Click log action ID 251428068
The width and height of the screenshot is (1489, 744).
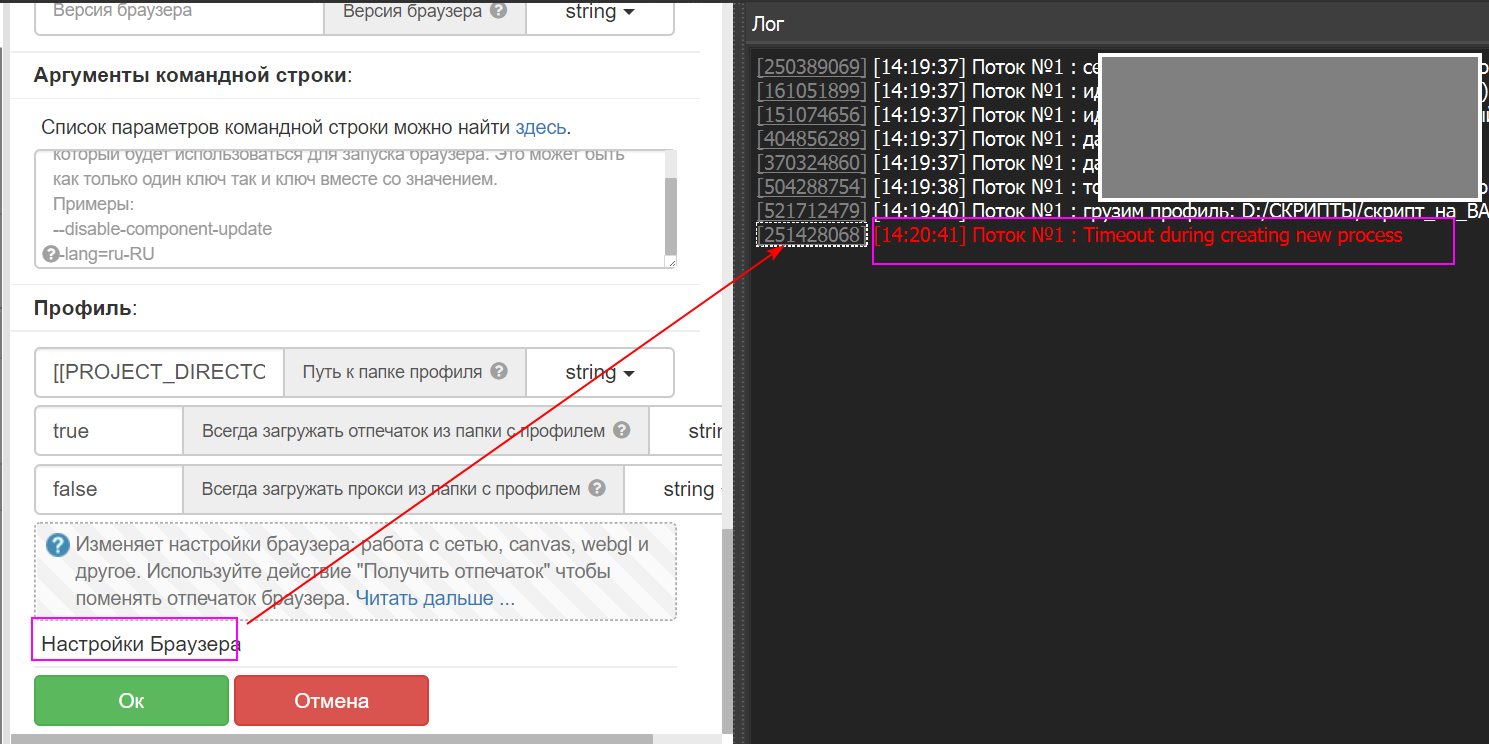coord(811,235)
